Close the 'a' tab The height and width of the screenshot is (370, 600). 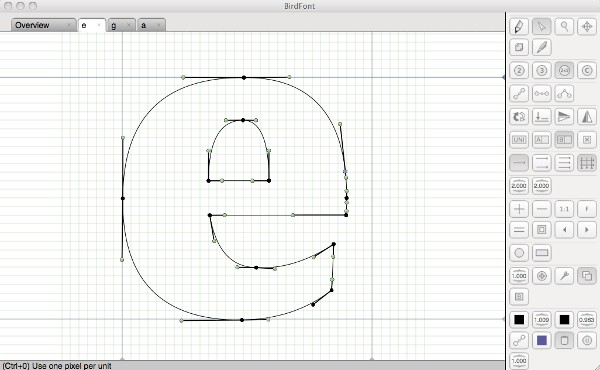pos(158,25)
